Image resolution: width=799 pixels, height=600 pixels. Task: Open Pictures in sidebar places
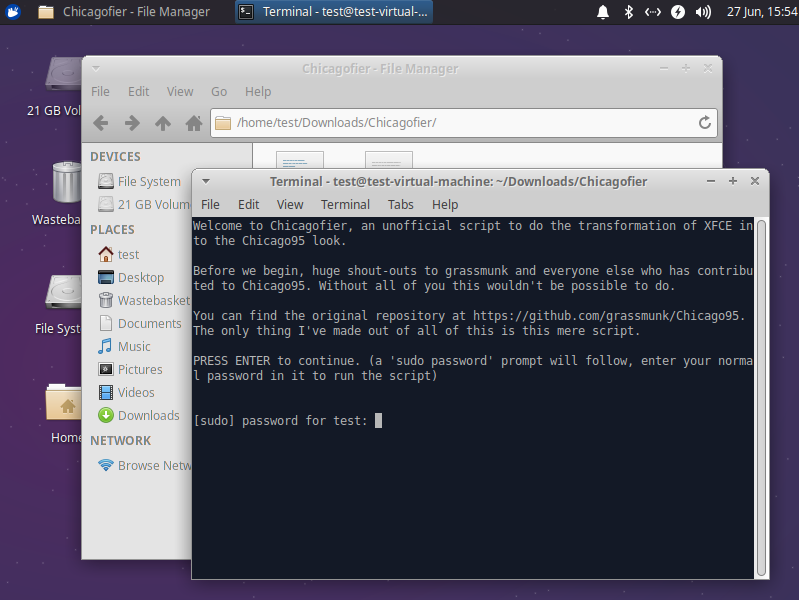click(x=130, y=370)
